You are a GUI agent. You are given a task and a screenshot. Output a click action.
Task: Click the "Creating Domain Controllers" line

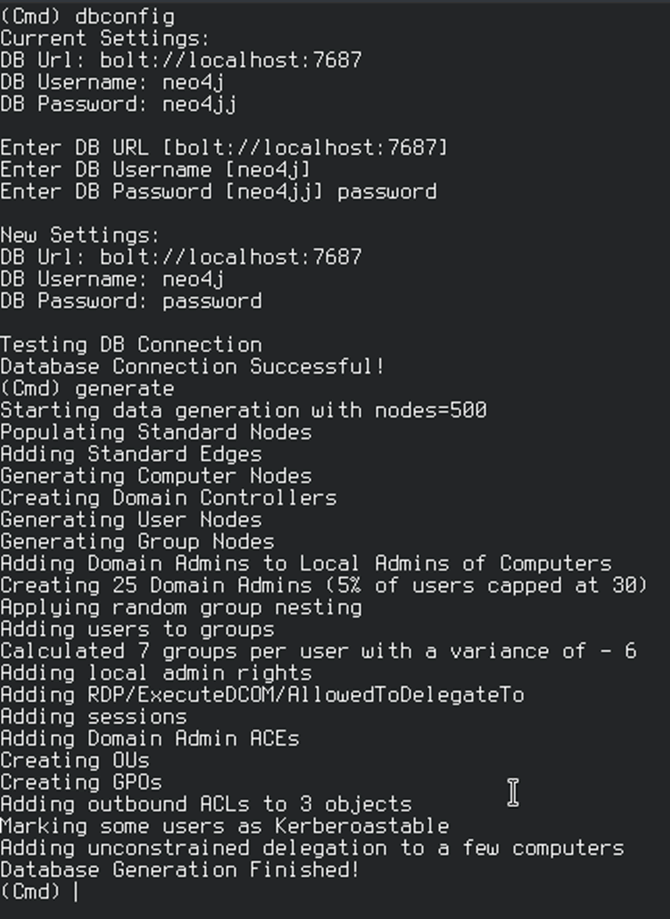168,497
